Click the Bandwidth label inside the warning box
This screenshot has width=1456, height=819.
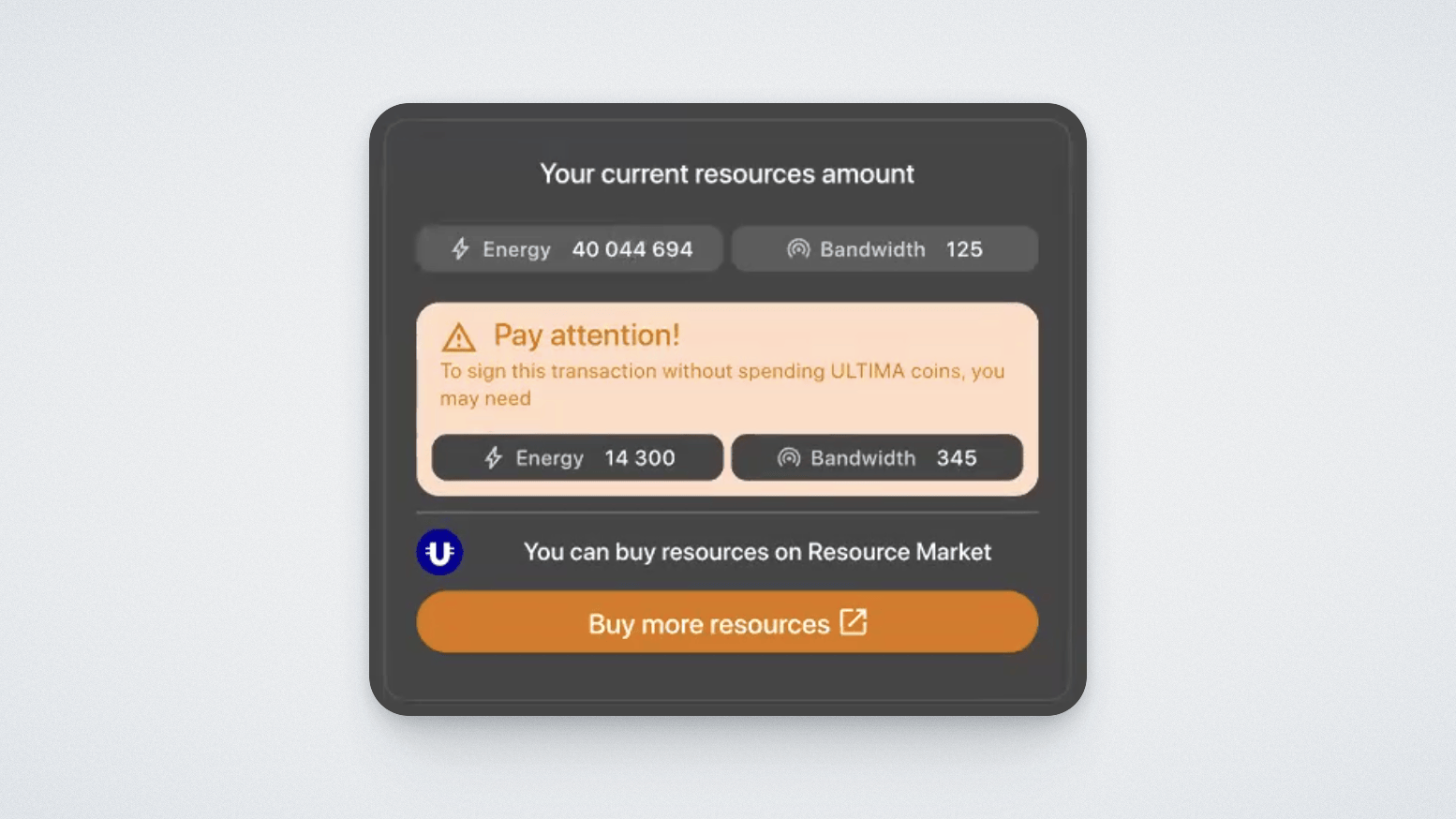863,458
